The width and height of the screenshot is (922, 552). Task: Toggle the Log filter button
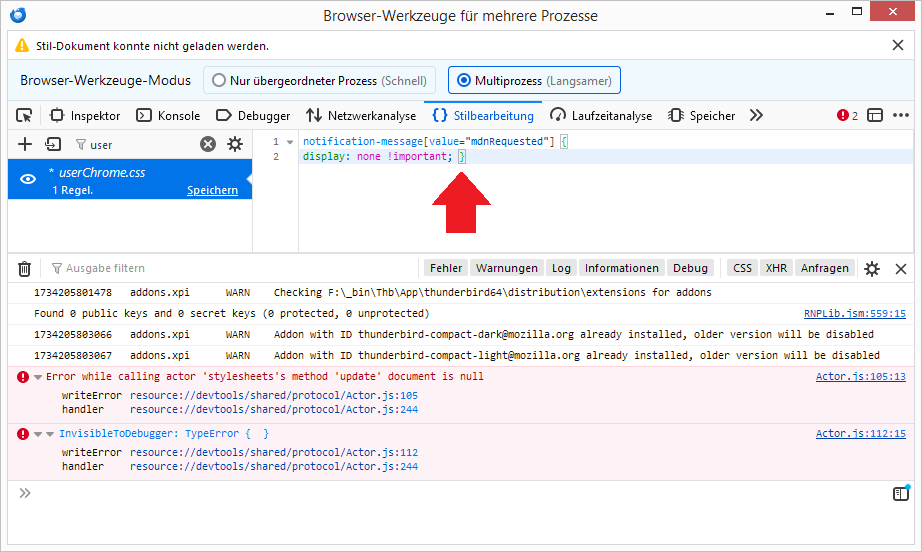(561, 268)
